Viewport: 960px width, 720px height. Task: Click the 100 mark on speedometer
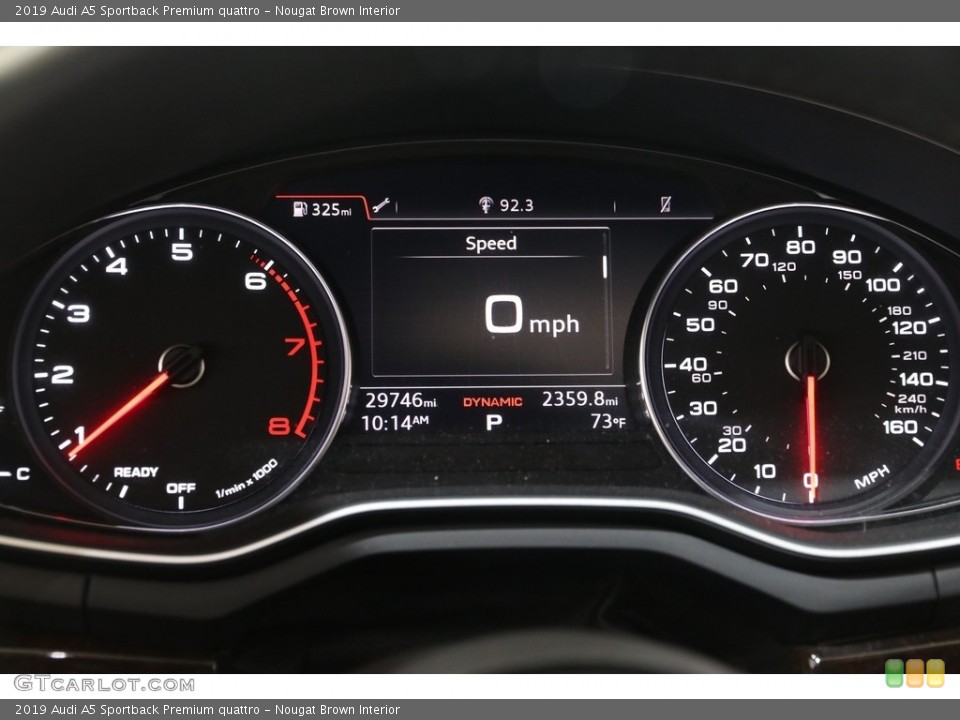883,285
